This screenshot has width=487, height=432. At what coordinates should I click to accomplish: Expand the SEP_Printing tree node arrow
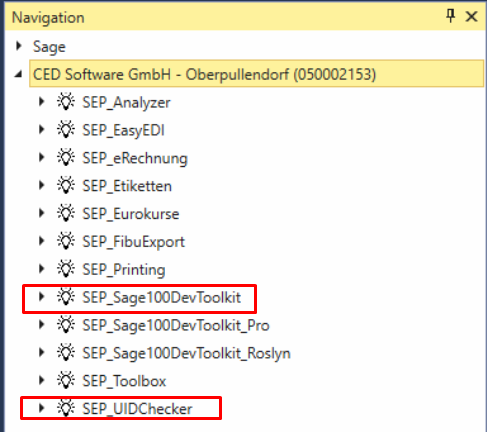point(41,269)
